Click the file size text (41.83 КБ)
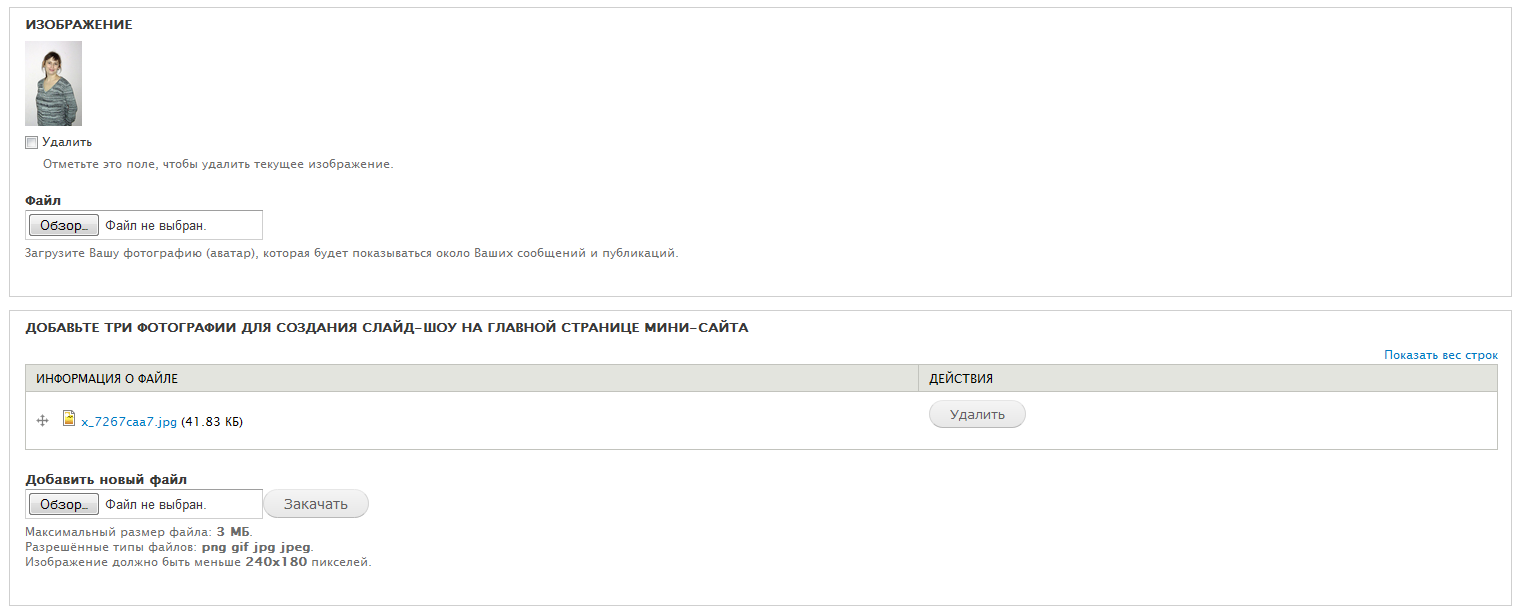 click(212, 422)
